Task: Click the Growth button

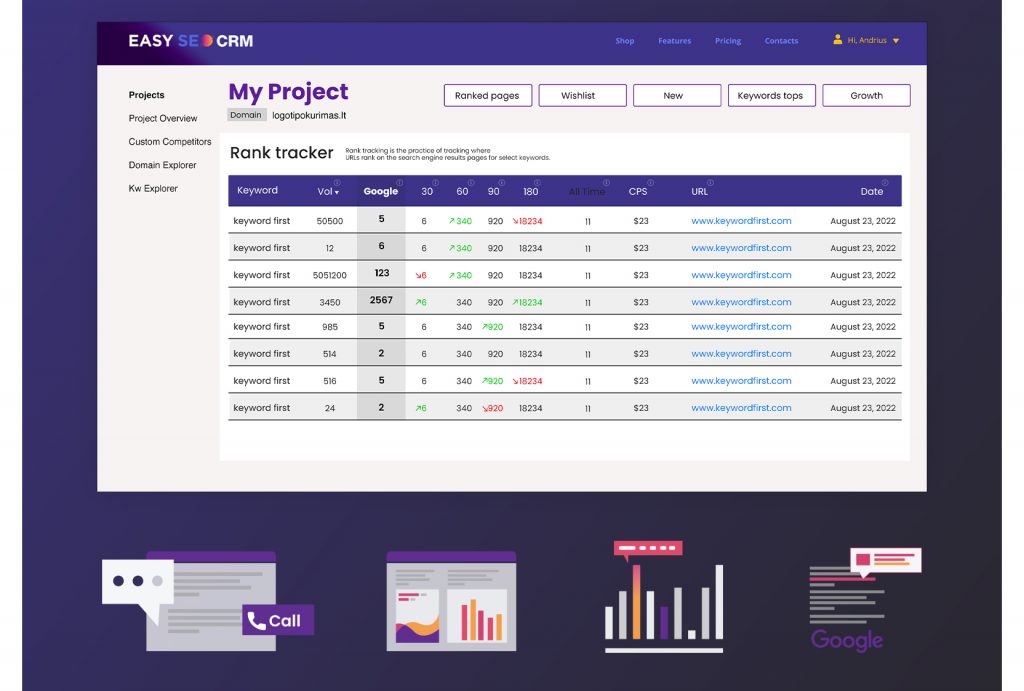Action: (867, 95)
